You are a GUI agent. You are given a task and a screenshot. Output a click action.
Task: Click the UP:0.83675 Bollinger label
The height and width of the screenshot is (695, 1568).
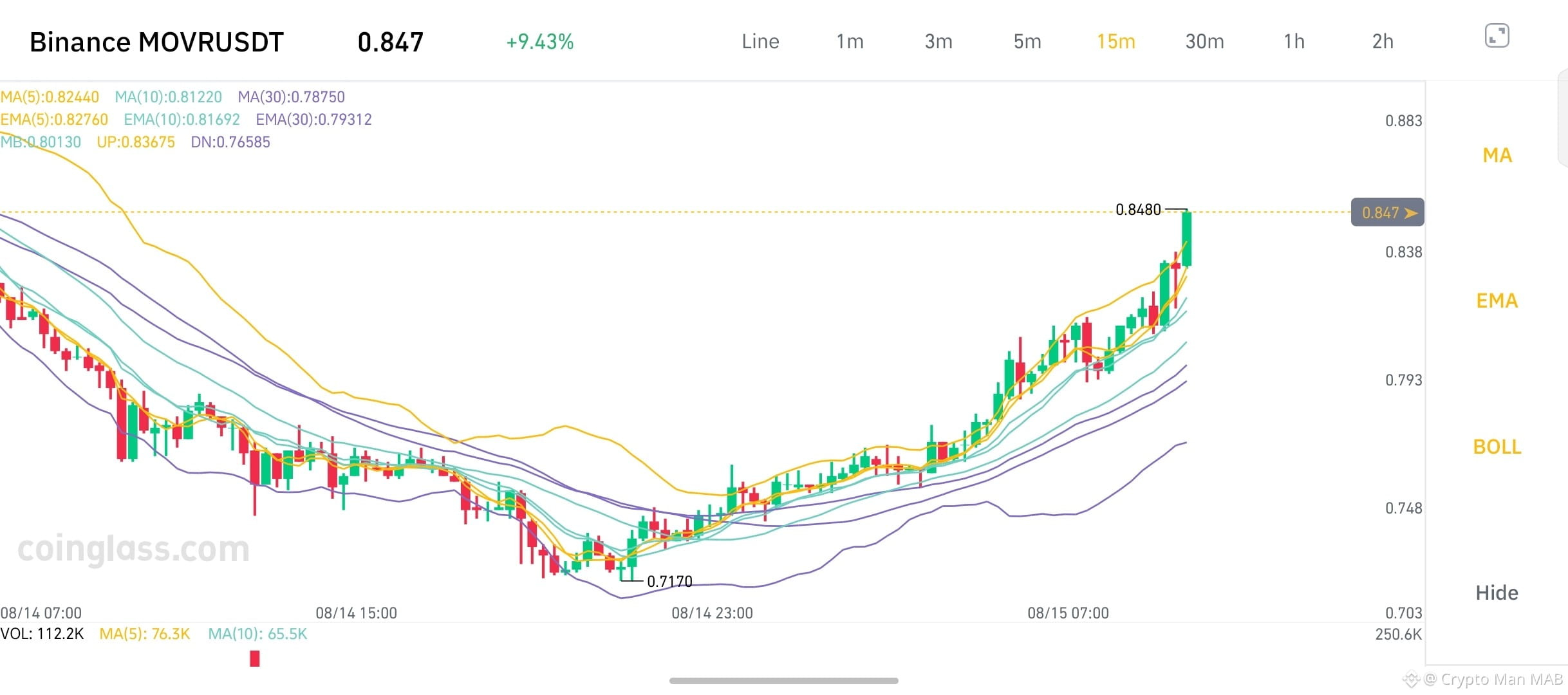pos(136,142)
